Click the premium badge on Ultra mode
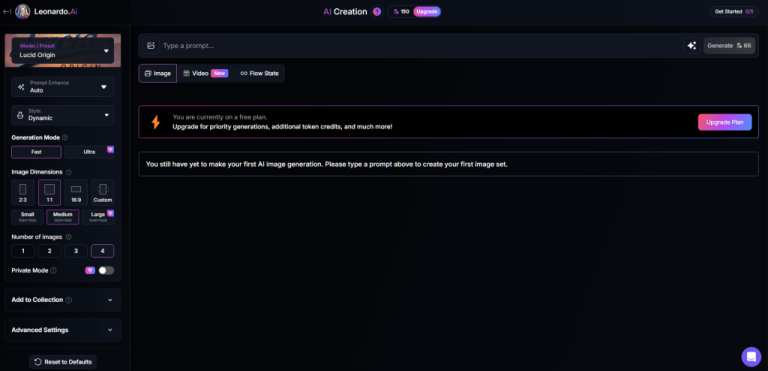Screen dimensions: 768x371 pos(110,149)
